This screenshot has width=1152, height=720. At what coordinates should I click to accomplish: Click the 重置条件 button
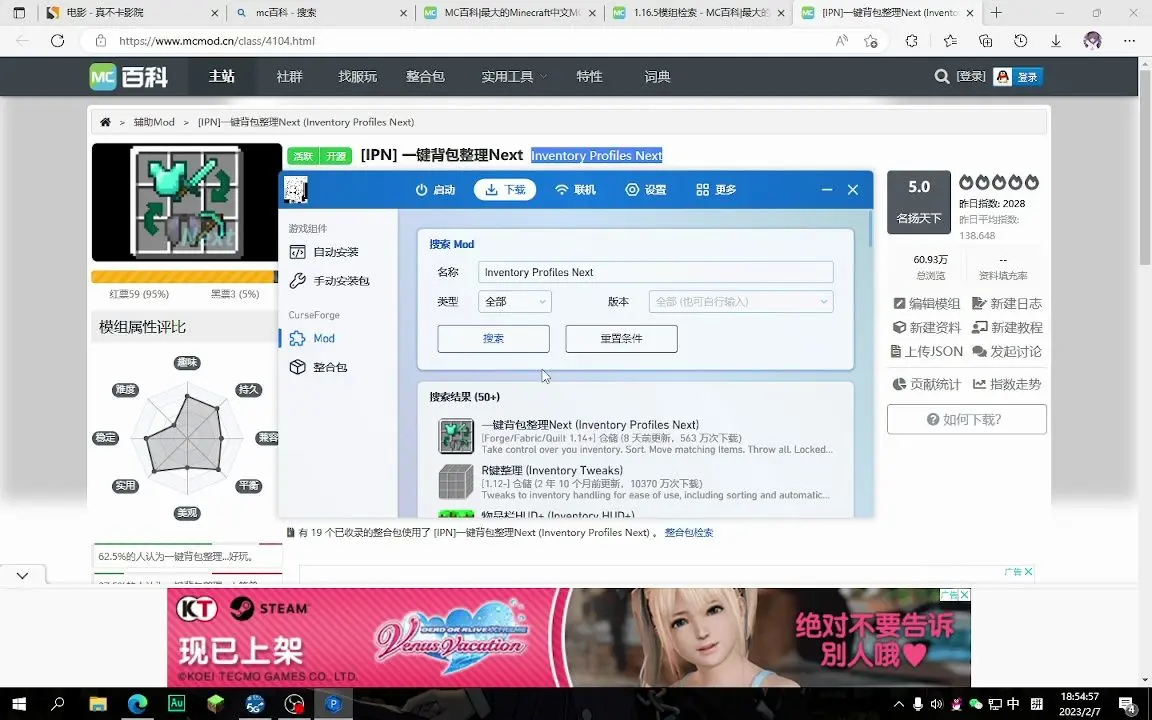(622, 339)
